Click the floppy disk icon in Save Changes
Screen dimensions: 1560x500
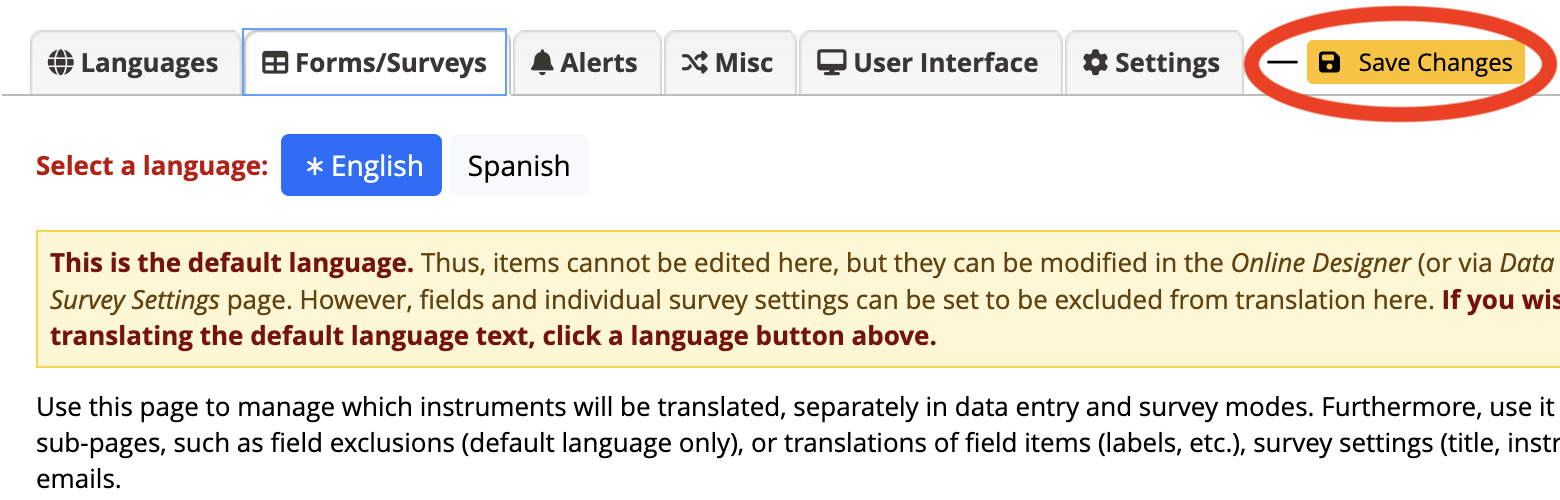[x=1330, y=63]
